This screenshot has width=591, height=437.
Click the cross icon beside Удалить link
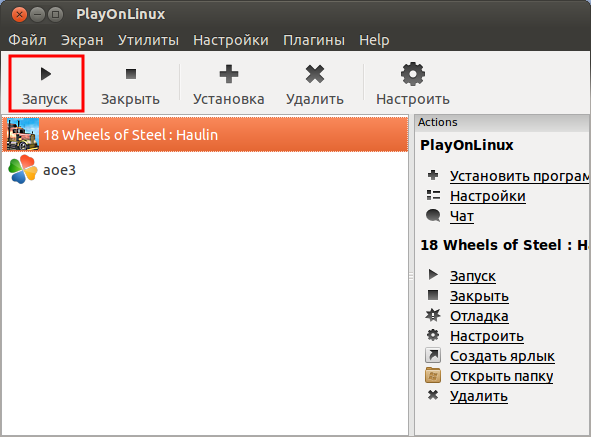point(433,395)
